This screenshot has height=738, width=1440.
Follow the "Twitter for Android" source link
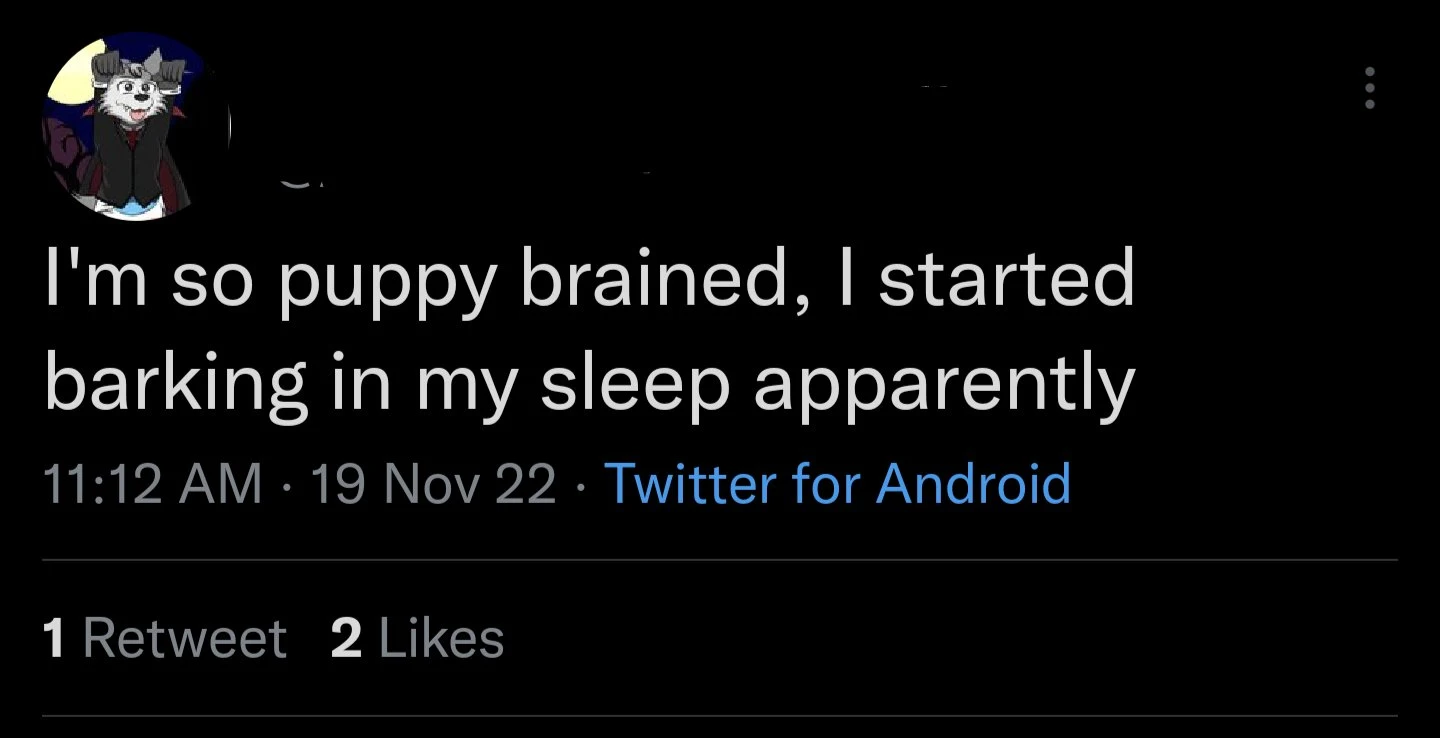click(x=838, y=483)
